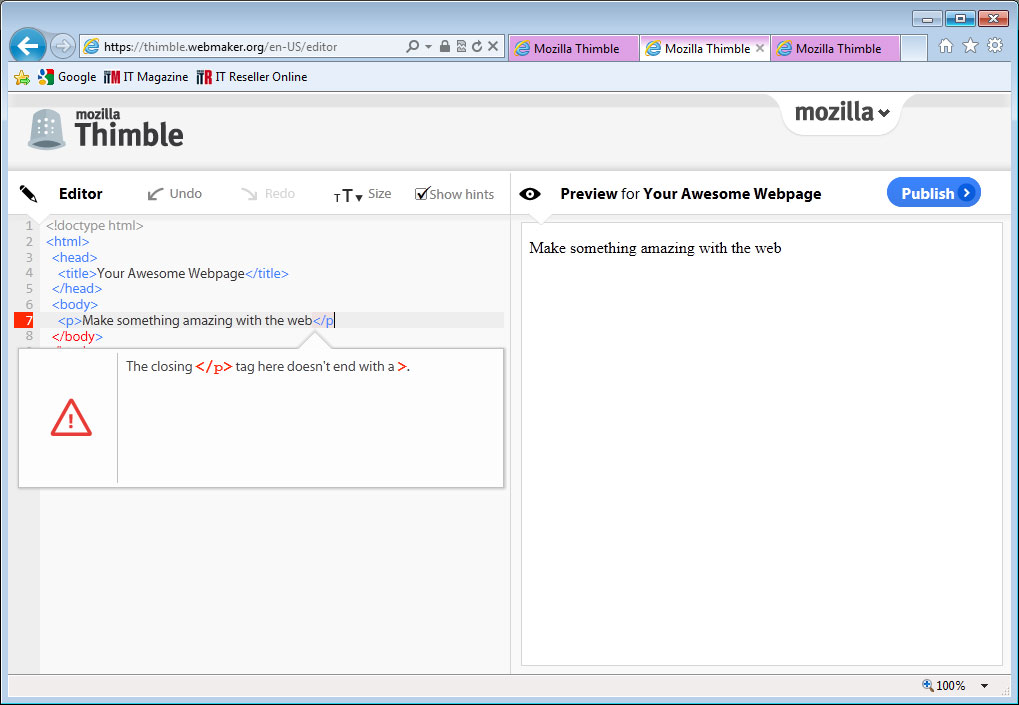1019x705 pixels.
Task: Click the opening html tag line
Action: (x=68, y=242)
